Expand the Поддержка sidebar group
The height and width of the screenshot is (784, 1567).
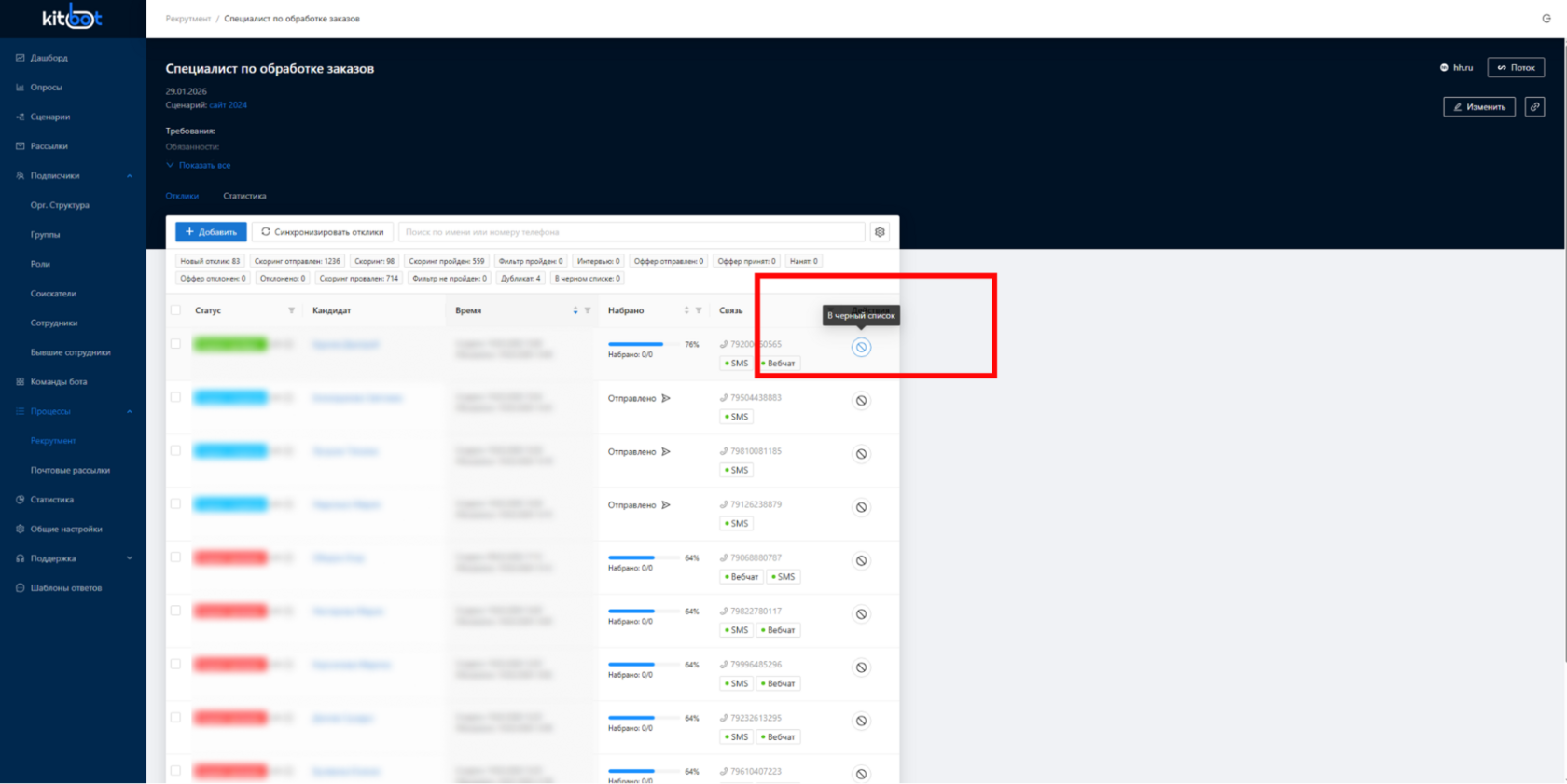(130, 558)
